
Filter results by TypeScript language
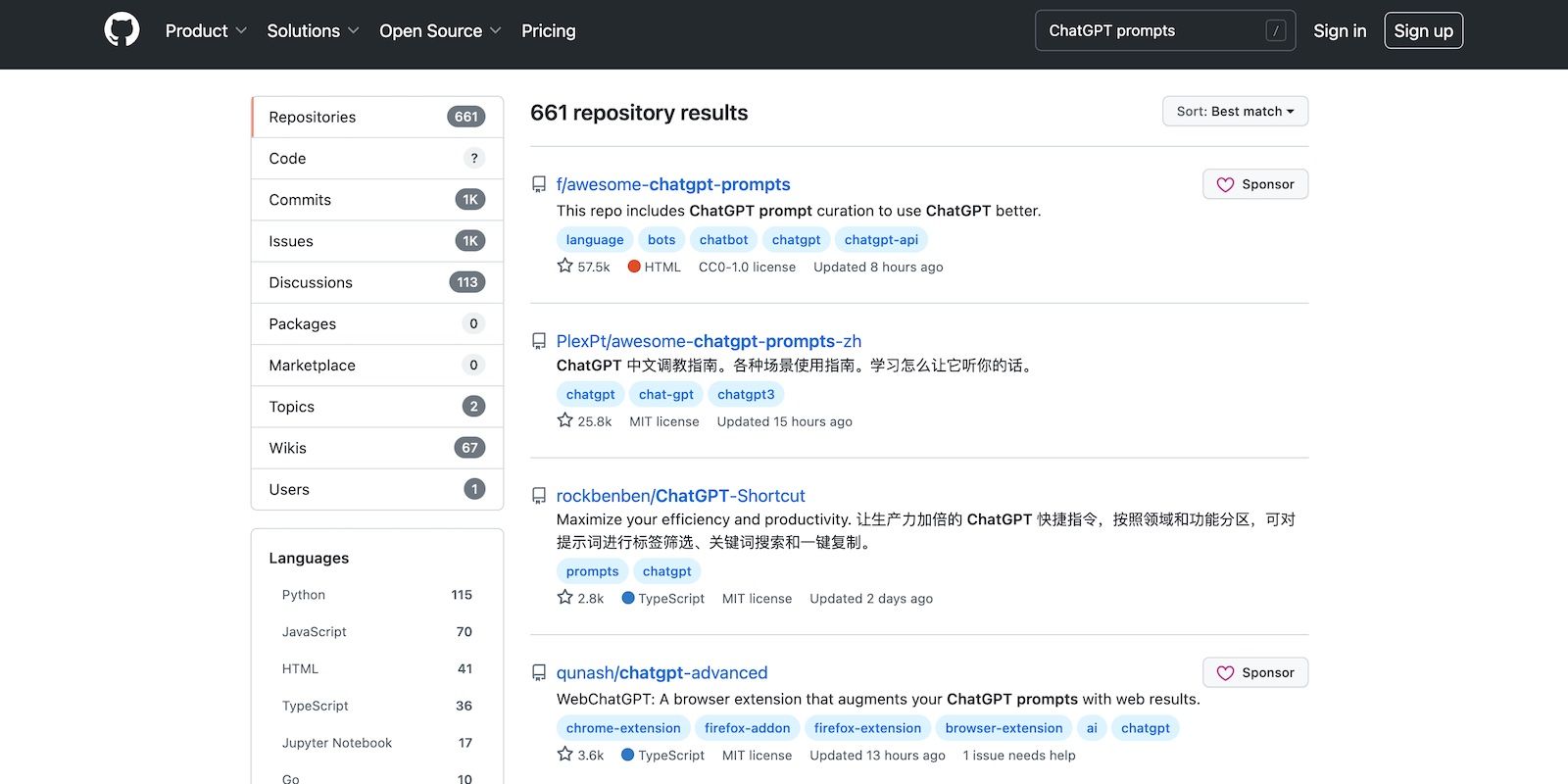tap(377, 706)
